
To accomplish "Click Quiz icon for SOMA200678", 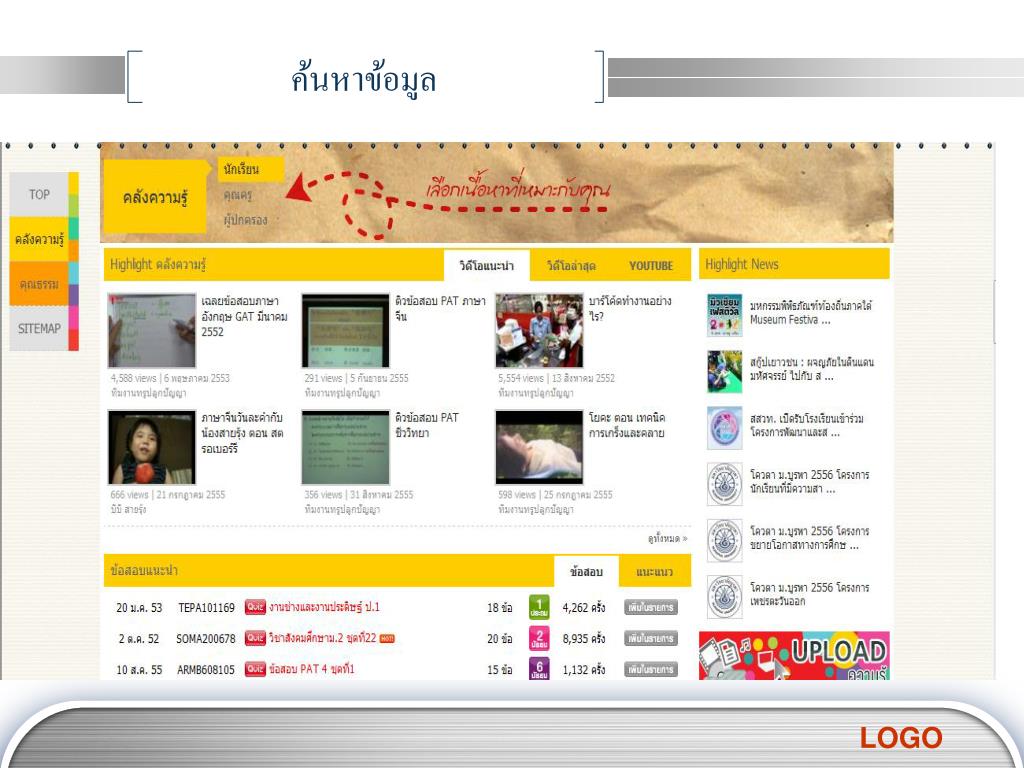I will [x=255, y=638].
